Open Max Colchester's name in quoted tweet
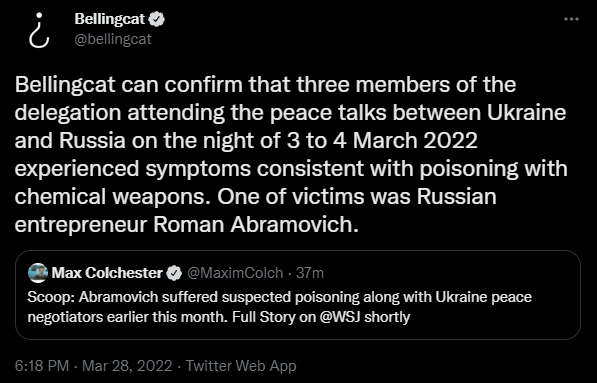The image size is (597, 383). click(x=107, y=273)
